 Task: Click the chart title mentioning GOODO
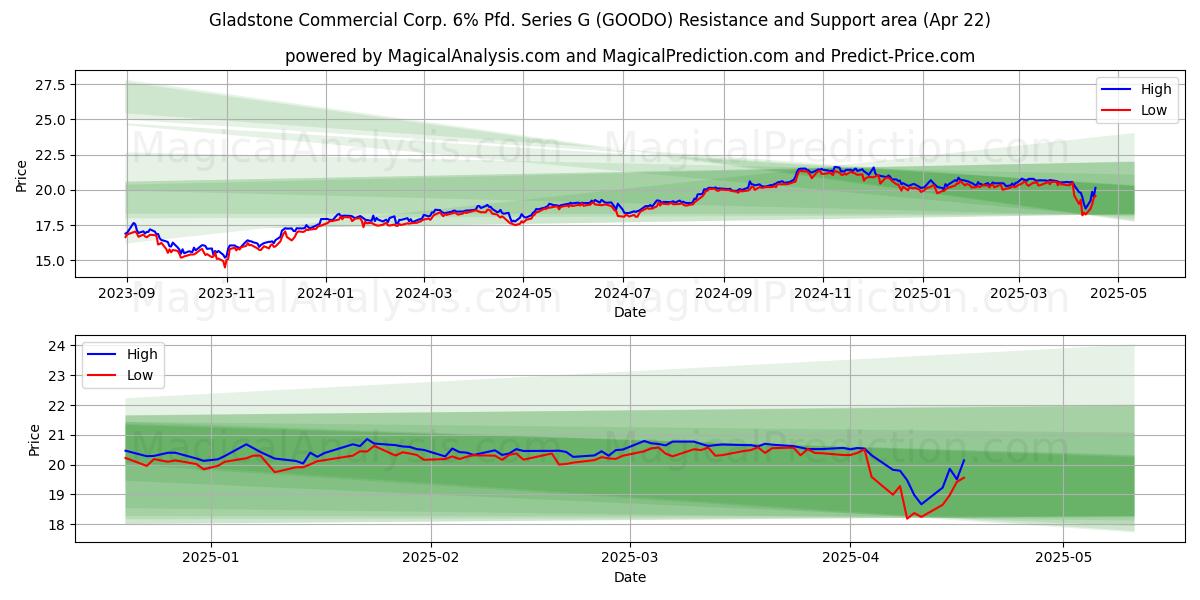click(600, 20)
